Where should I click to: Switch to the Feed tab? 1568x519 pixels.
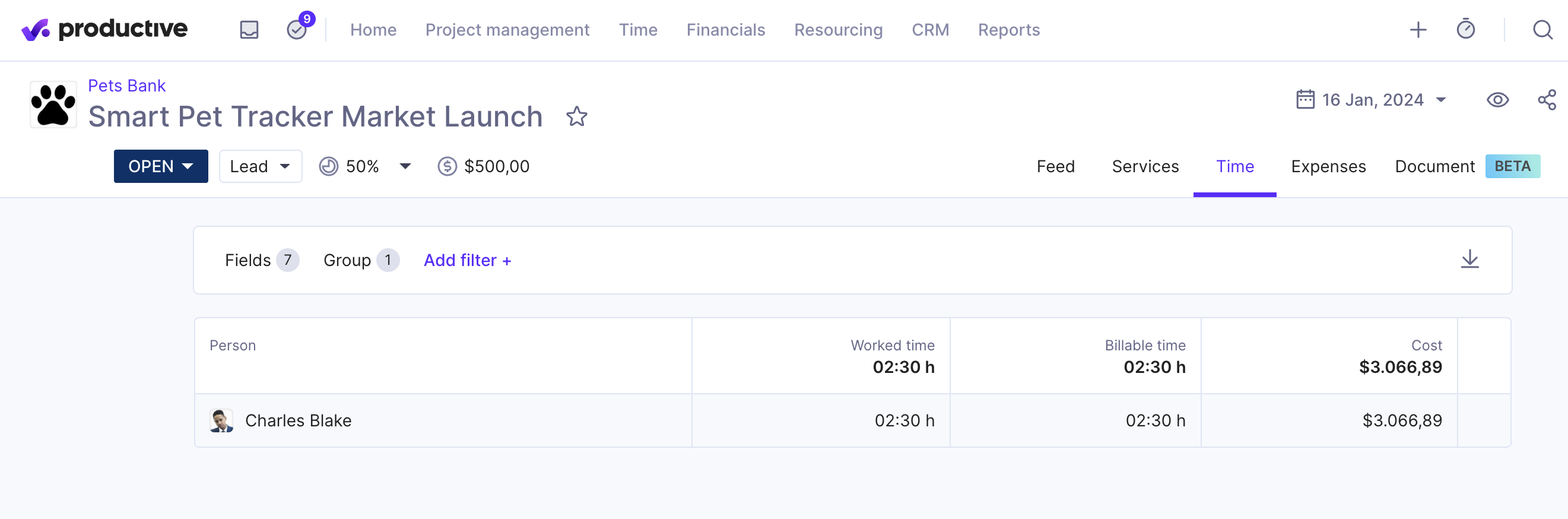pos(1055,166)
